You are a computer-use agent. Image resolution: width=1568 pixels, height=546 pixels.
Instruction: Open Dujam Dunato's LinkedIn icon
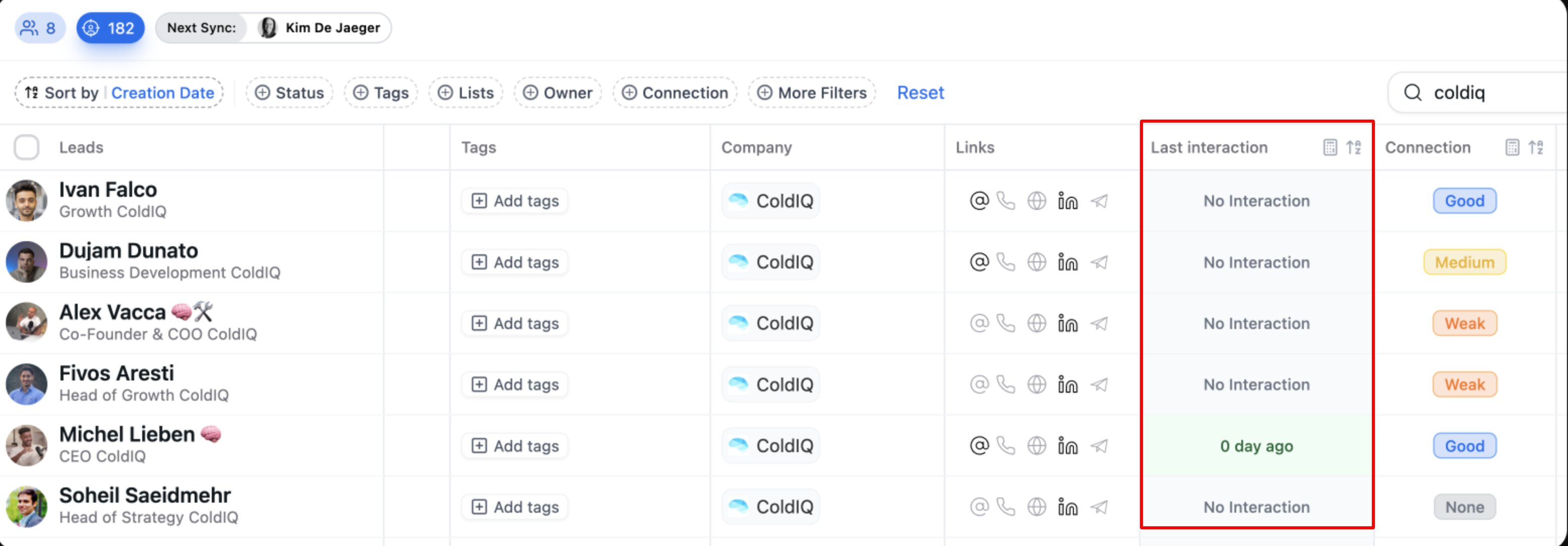pyautogui.click(x=1068, y=262)
